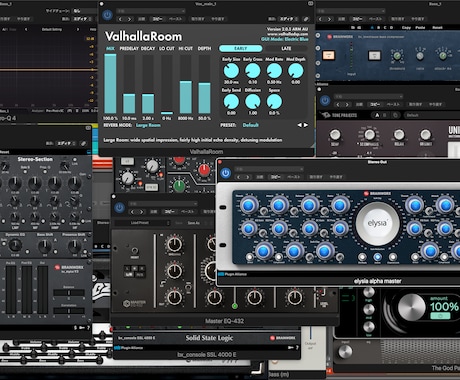
Task: Click Early Send knob in ValhallaRoom
Action: (231, 102)
